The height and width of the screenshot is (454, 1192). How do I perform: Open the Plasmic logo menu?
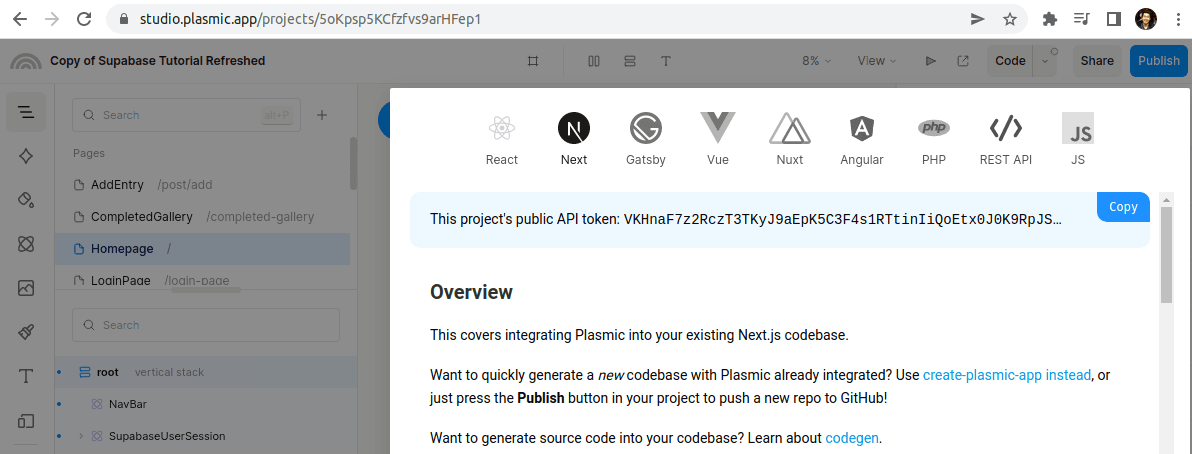[26, 62]
